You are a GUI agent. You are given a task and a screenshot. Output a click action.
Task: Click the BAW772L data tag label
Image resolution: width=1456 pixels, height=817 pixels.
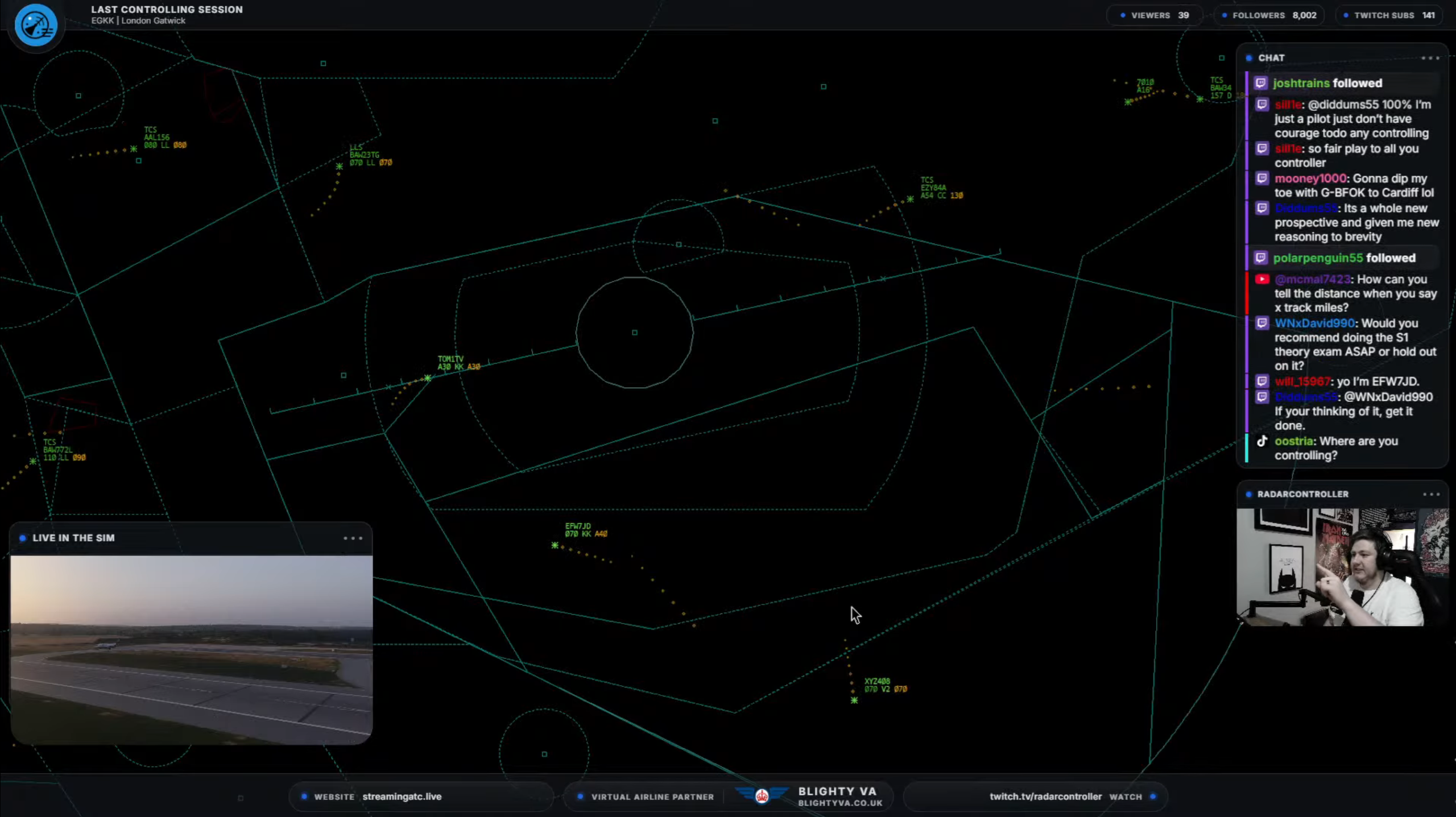pyautogui.click(x=64, y=450)
